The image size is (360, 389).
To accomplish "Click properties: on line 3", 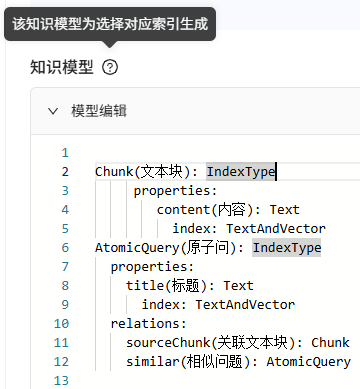I will click(x=175, y=191).
